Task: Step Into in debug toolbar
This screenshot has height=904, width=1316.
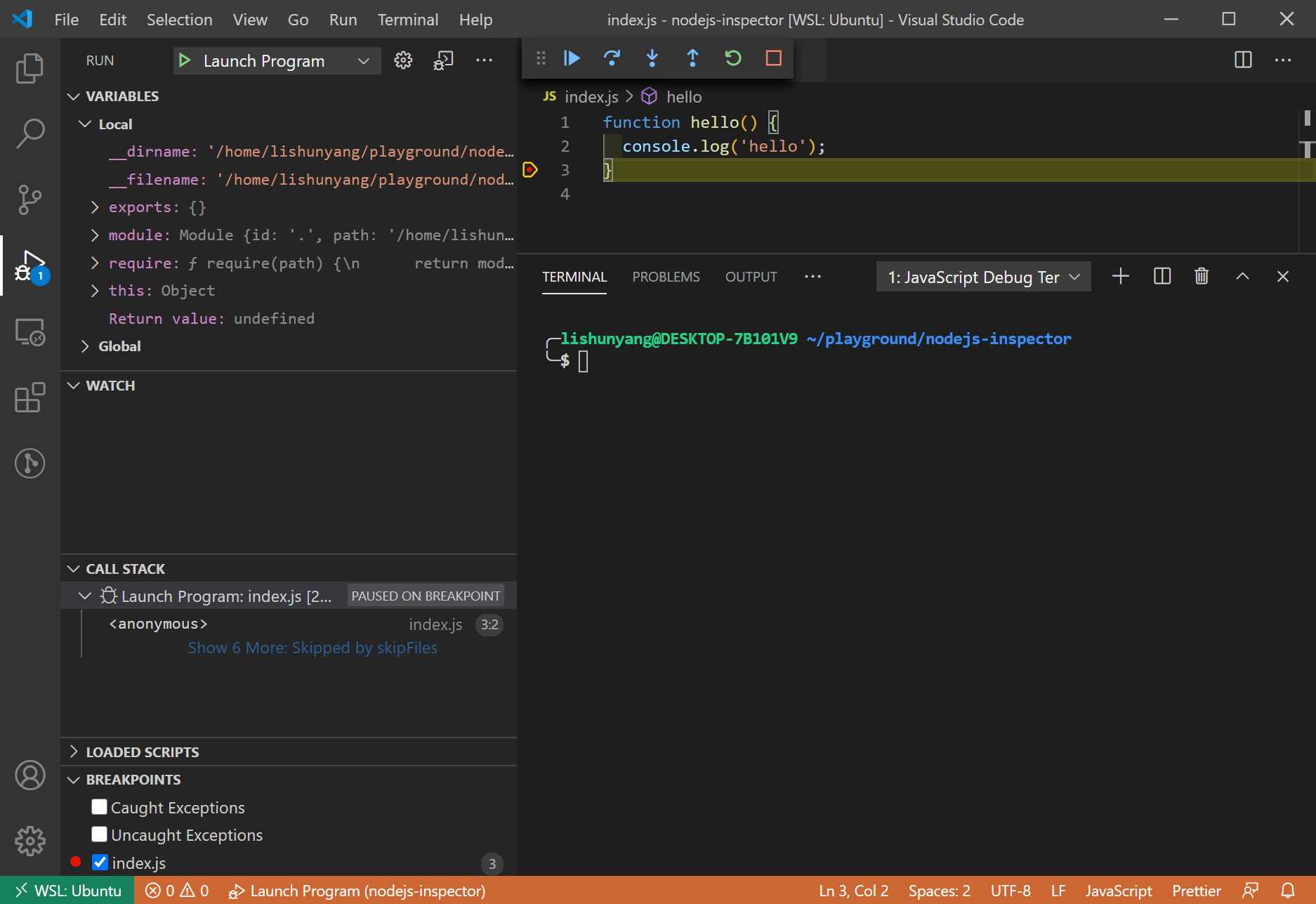Action: (652, 58)
